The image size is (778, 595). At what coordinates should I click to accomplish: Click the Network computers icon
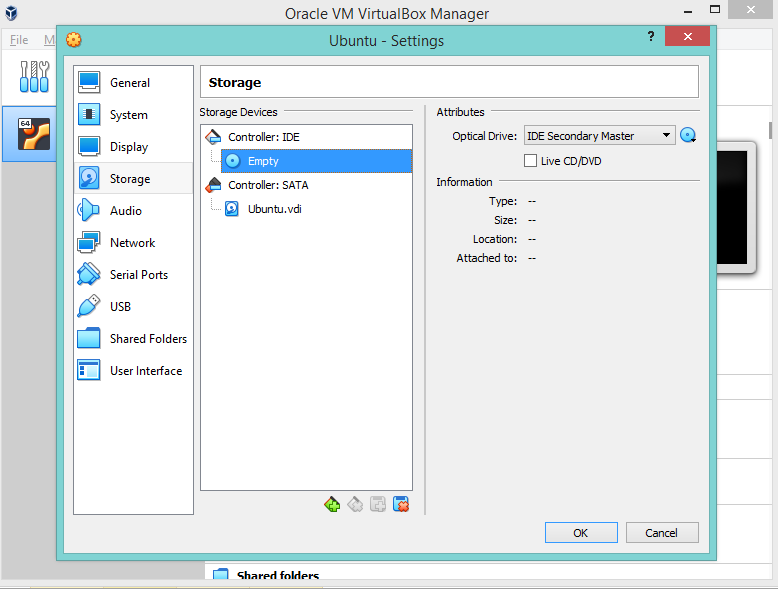(89, 243)
